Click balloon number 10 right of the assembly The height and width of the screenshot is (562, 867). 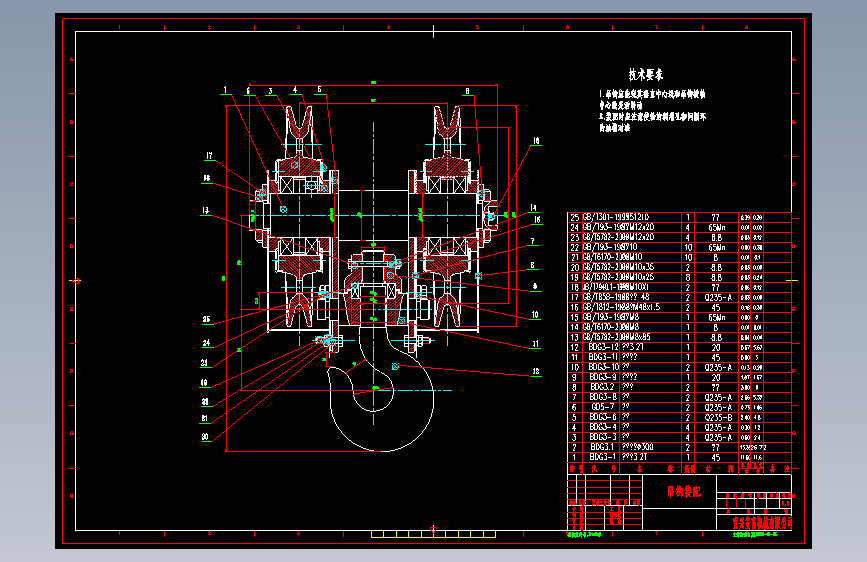point(535,315)
